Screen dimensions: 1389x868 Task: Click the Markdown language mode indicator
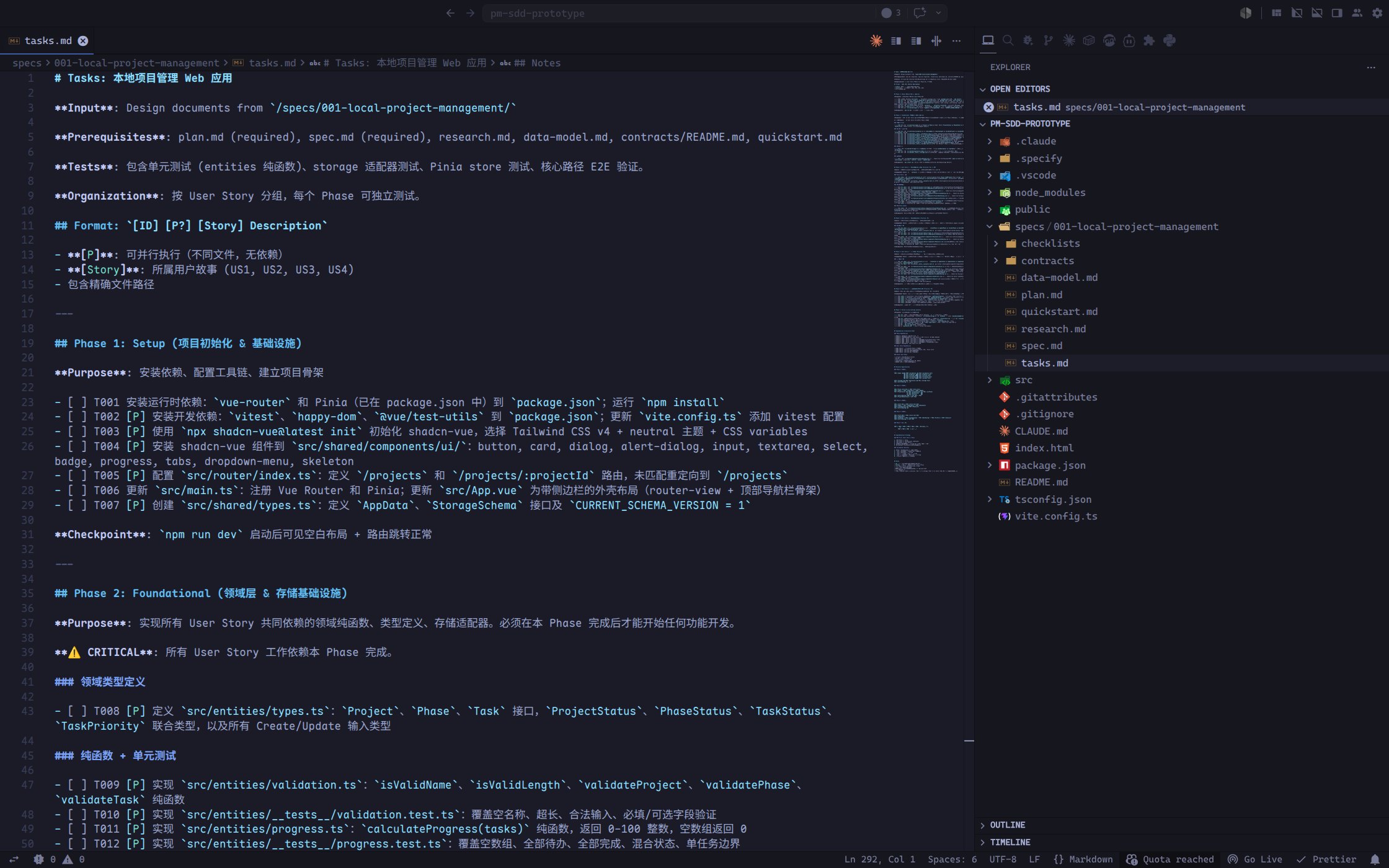tap(1083, 859)
